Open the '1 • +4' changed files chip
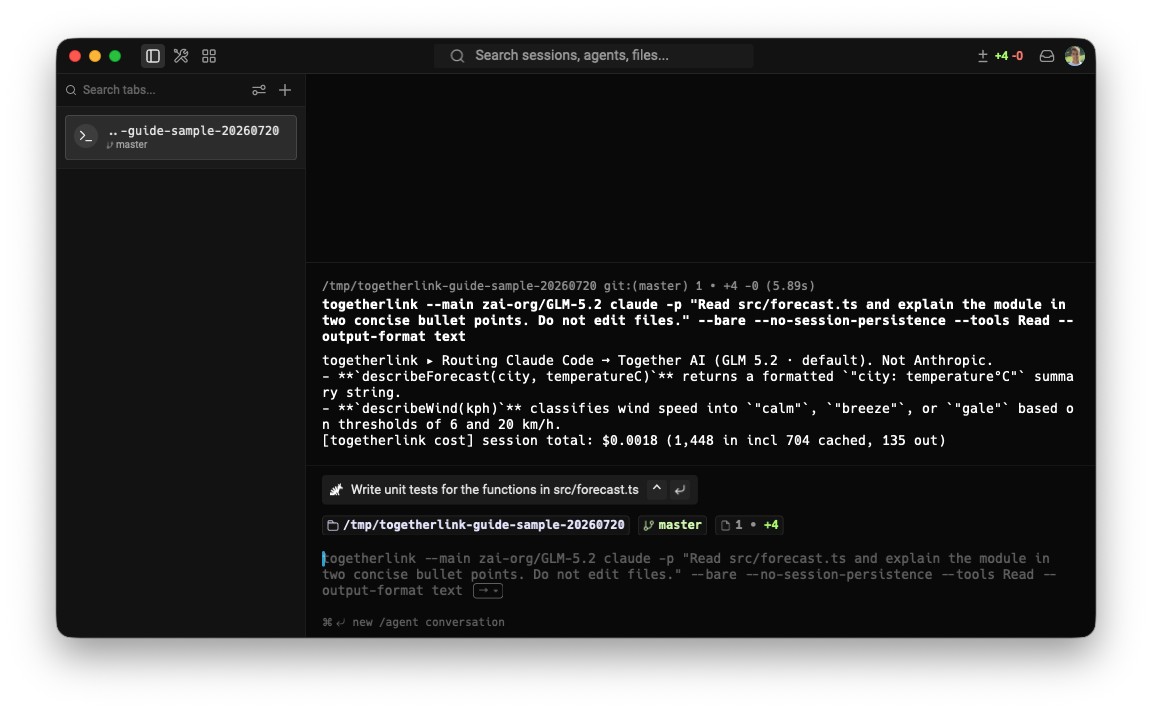This screenshot has height=712, width=1152. (749, 525)
